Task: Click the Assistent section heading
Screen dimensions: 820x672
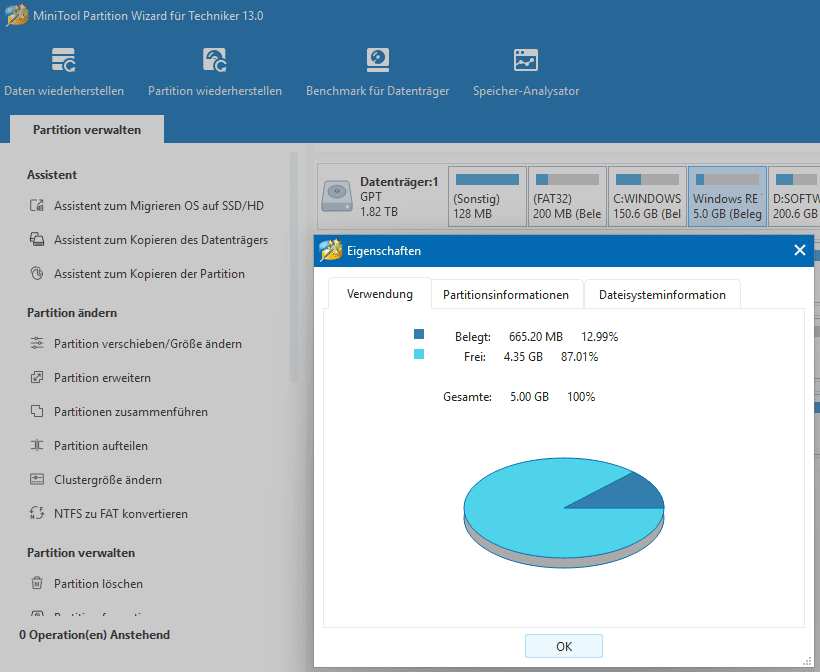Action: click(52, 175)
